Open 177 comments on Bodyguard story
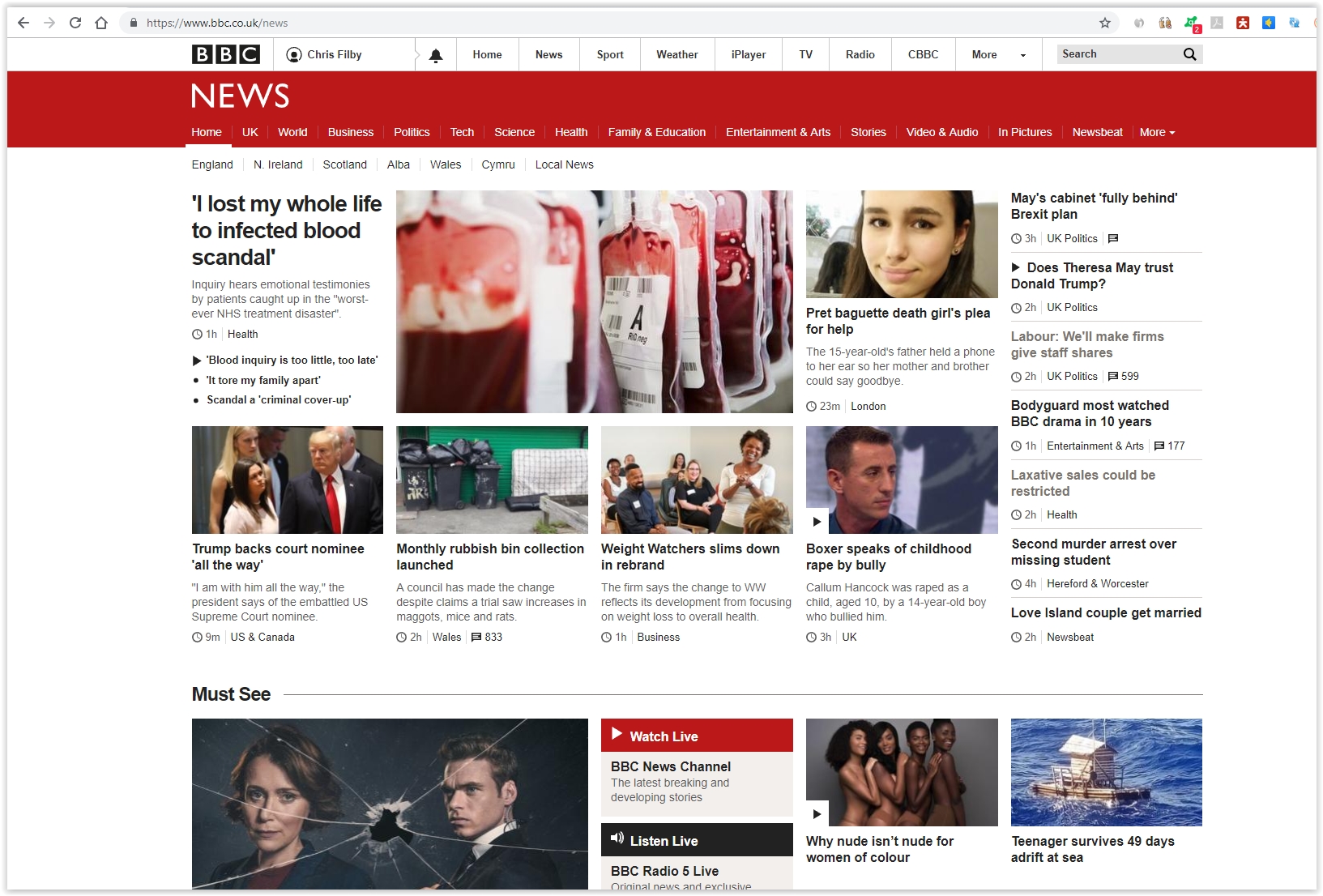Screen dimensions: 1323x896 click(1169, 446)
